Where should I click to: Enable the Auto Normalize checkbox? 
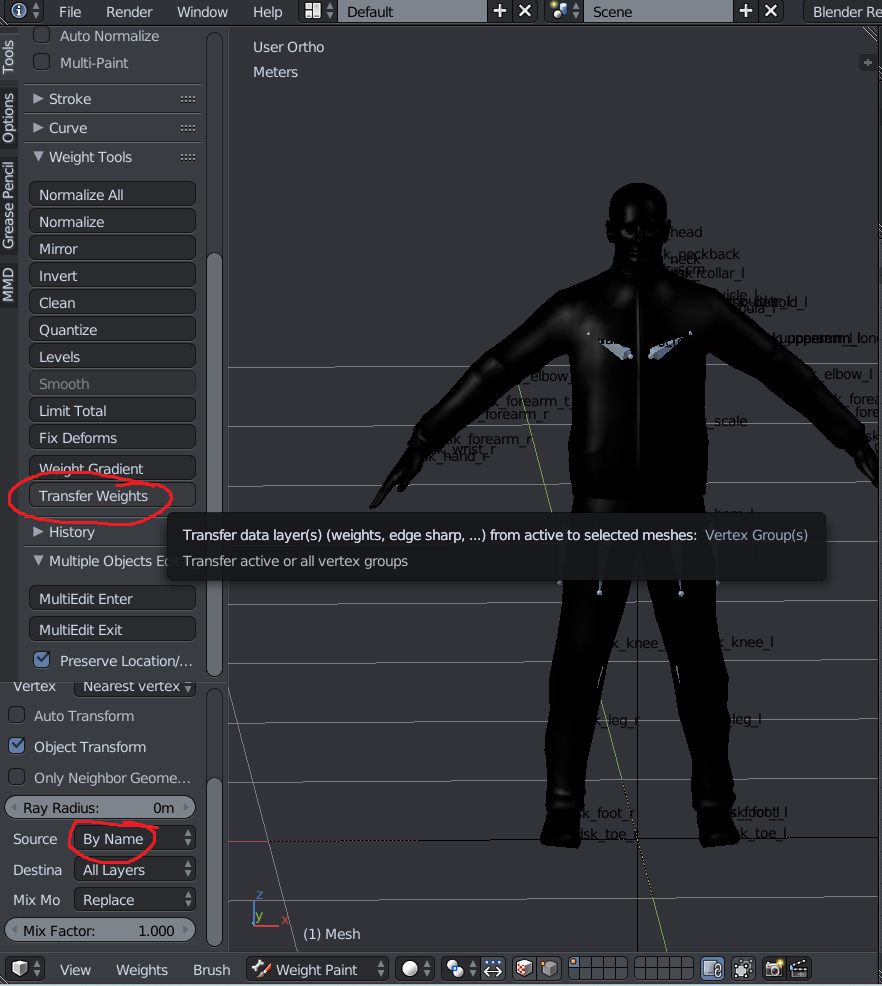click(x=41, y=35)
